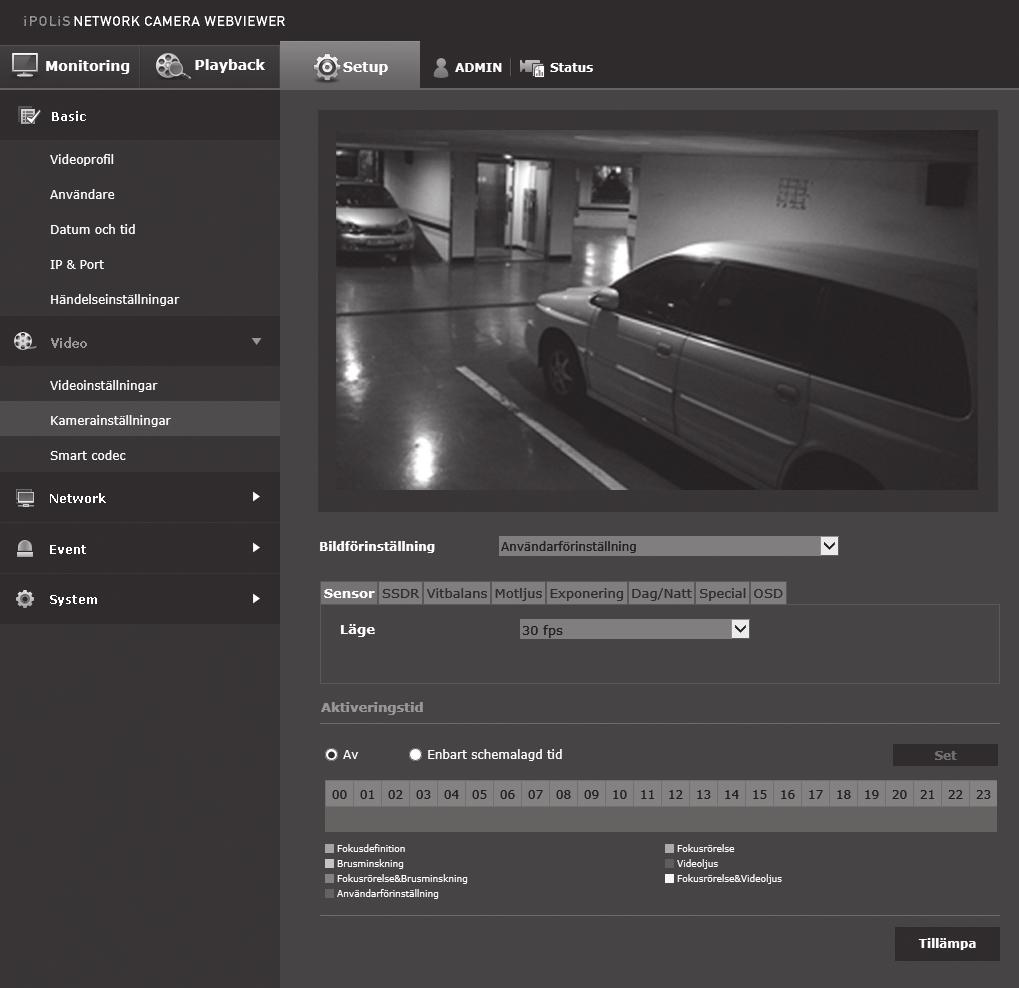1019x988 pixels.
Task: Expand the Event section arrow
Action: point(256,548)
